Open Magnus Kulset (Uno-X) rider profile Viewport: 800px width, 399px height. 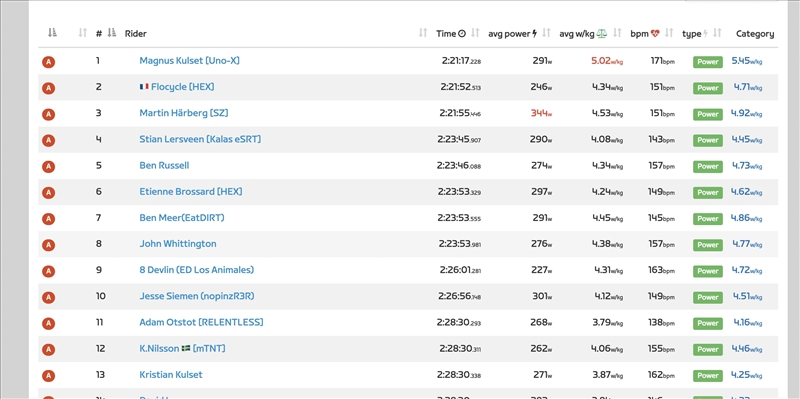(189, 61)
